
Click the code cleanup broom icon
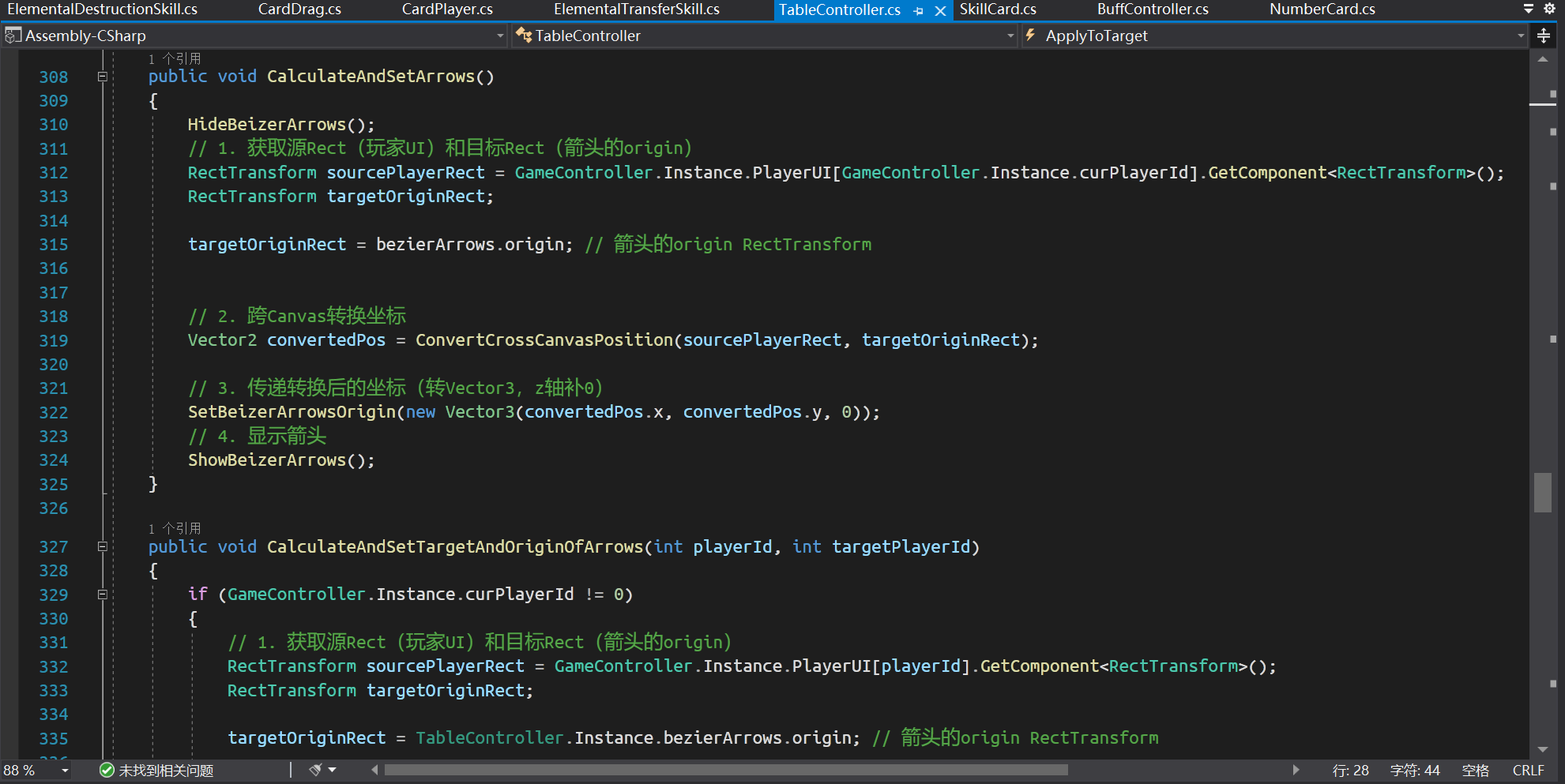[315, 770]
